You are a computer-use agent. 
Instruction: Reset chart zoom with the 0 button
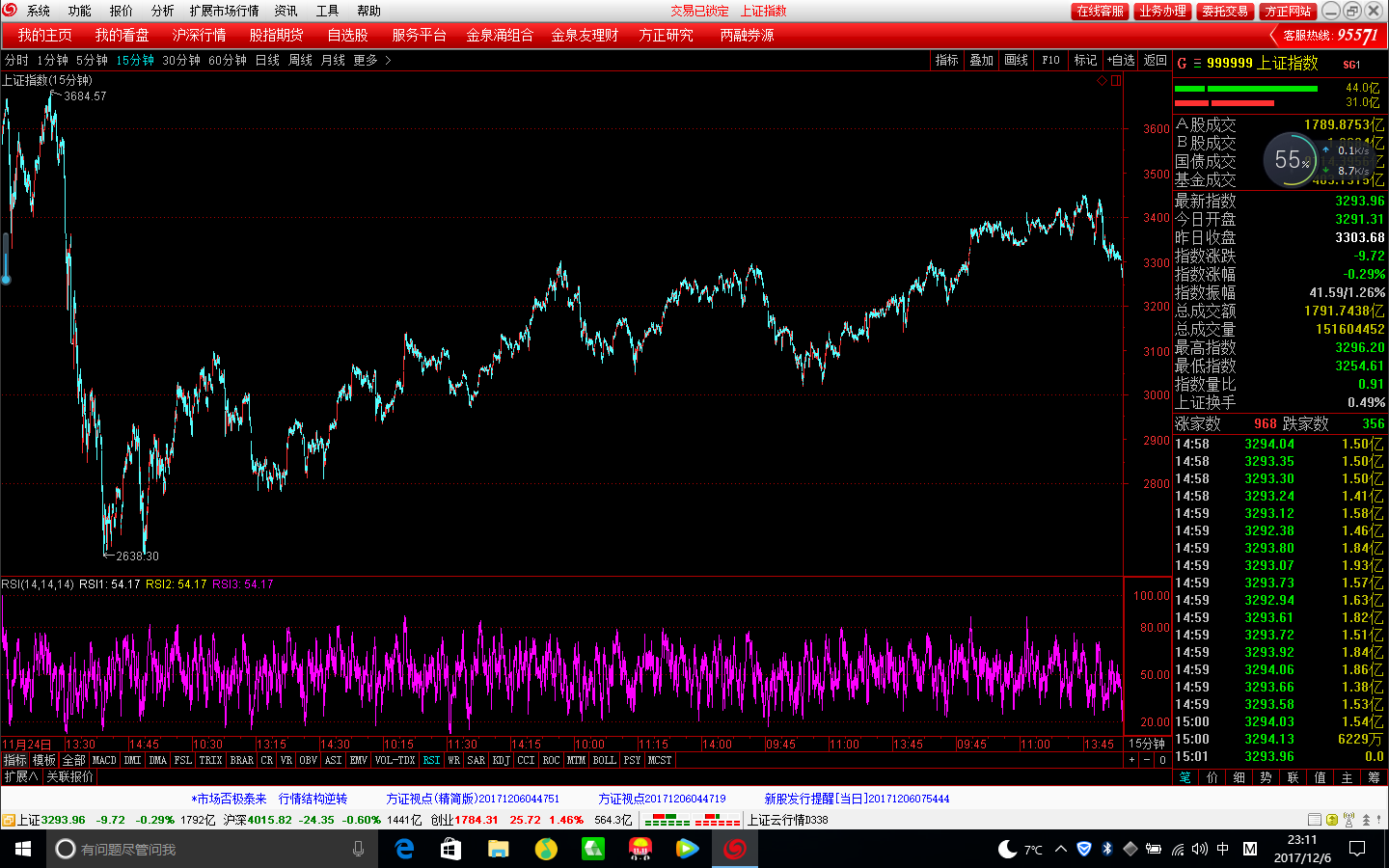click(x=1162, y=760)
